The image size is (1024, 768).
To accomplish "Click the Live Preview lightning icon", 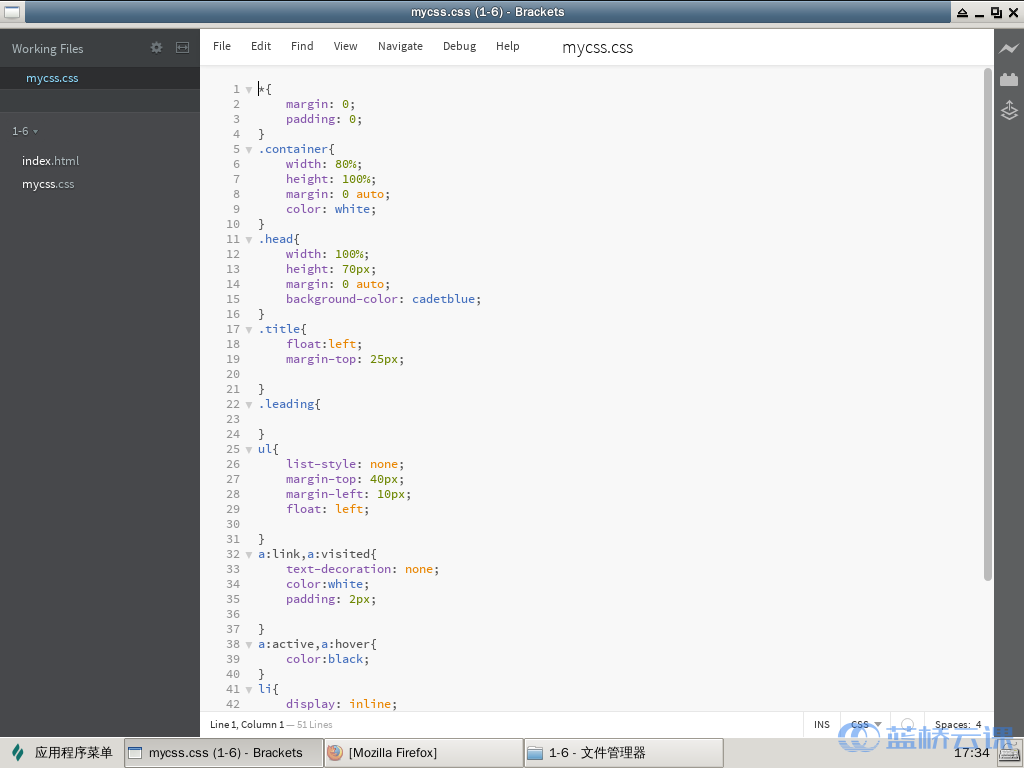I will 1009,48.
